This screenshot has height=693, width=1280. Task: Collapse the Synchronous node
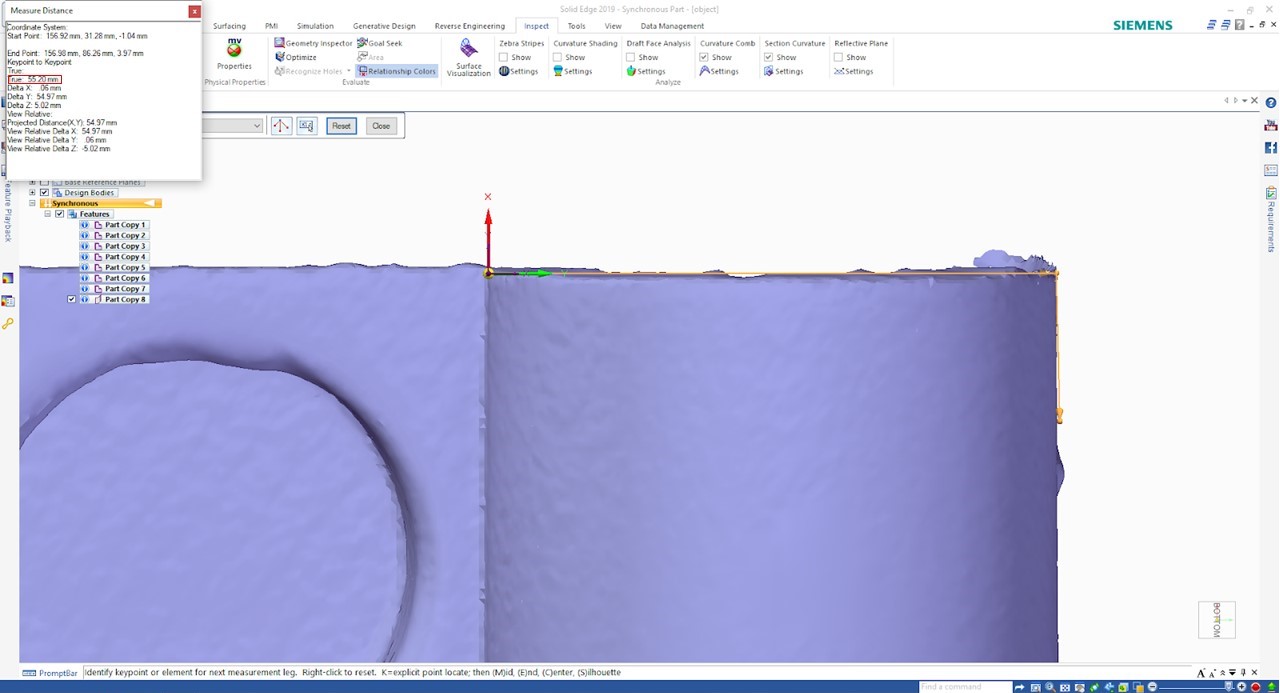[32, 203]
